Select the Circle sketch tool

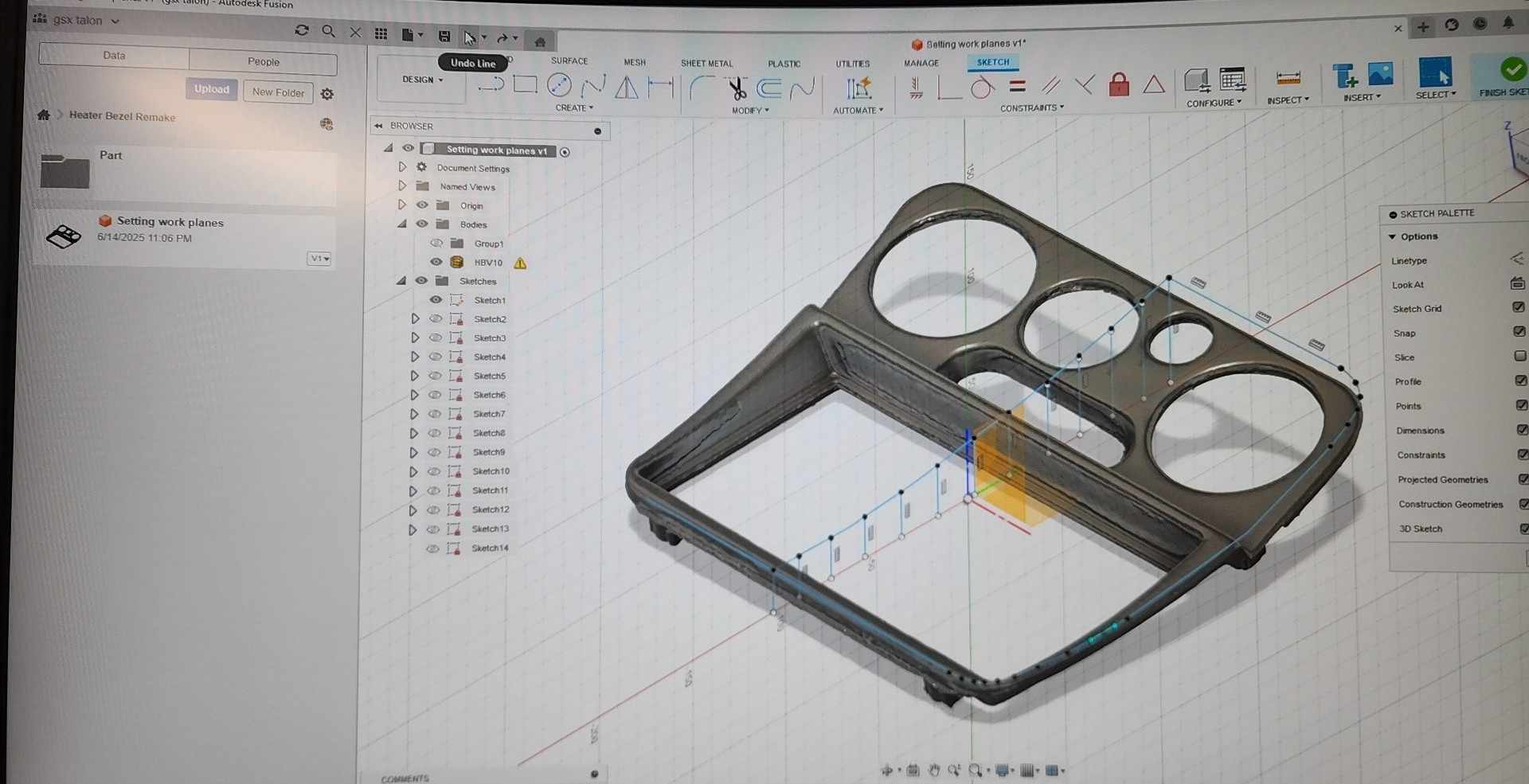pyautogui.click(x=559, y=85)
